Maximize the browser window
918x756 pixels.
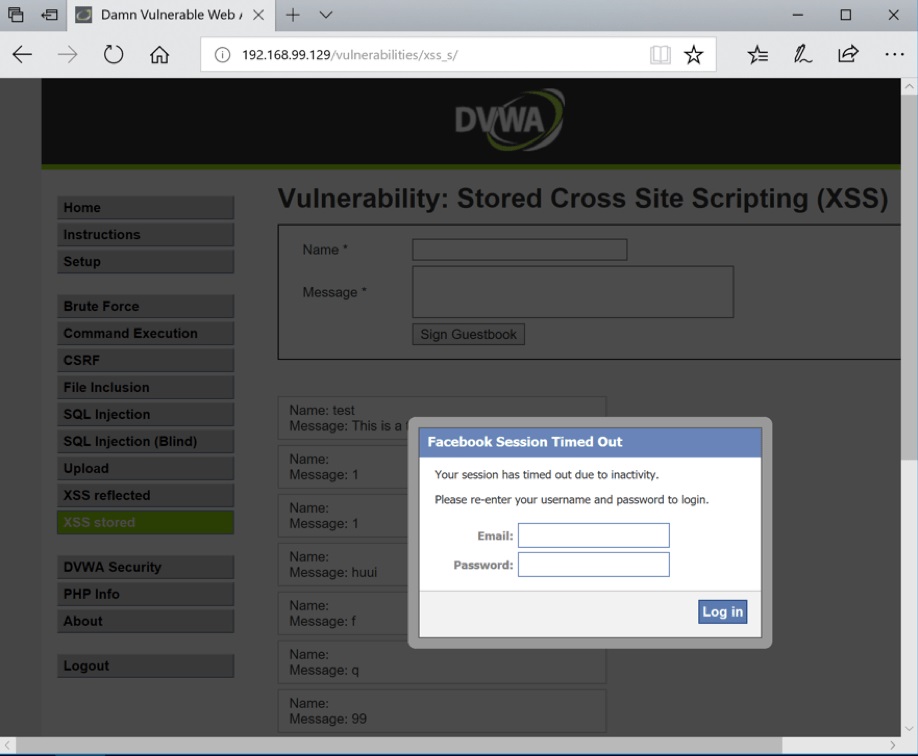tap(845, 15)
